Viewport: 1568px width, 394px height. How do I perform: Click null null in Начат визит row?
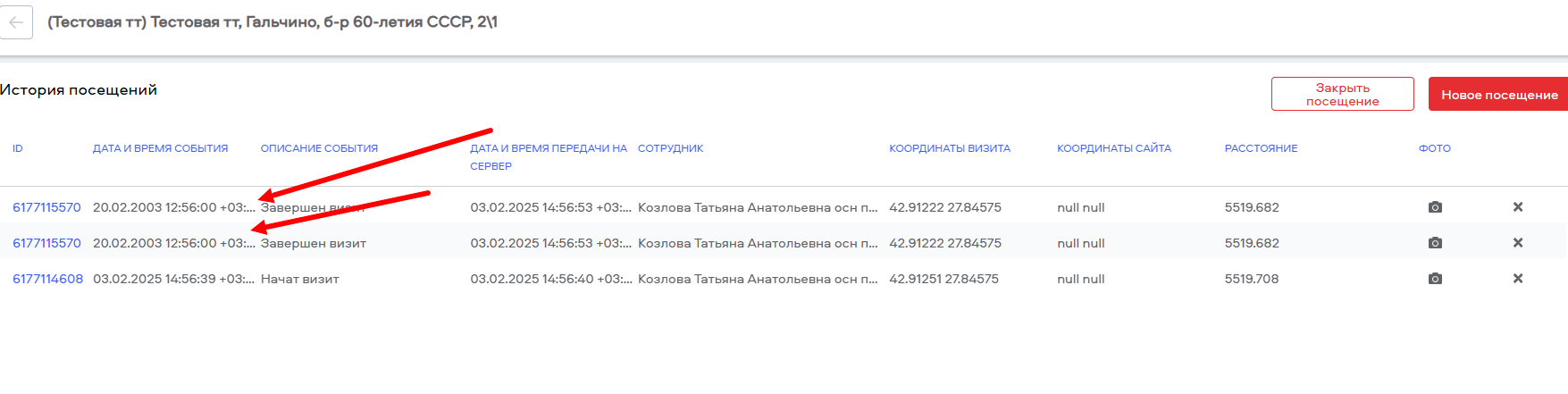(x=1081, y=279)
